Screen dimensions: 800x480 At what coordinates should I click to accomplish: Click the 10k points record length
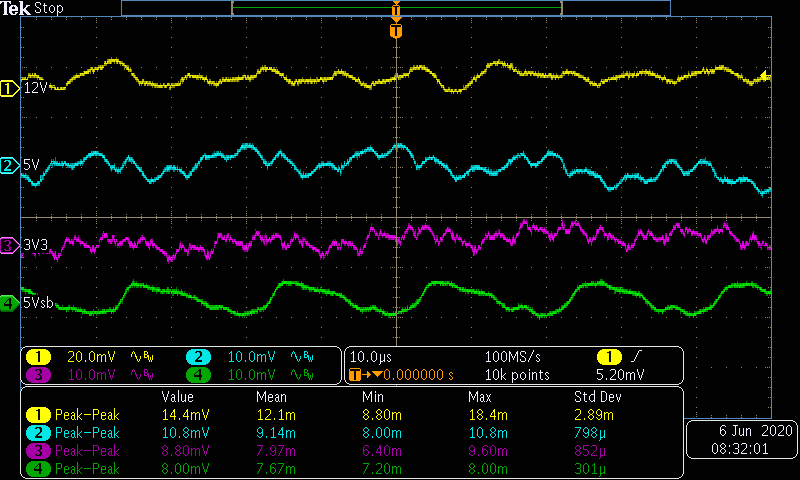click(517, 375)
